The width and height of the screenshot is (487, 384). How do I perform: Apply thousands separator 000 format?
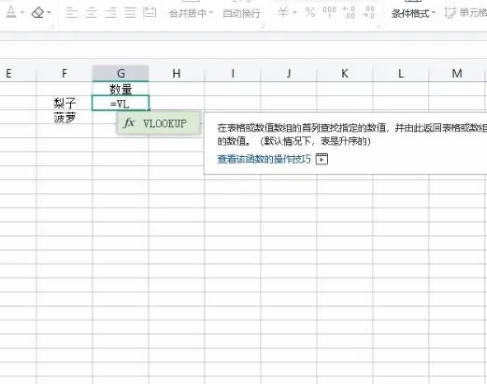pos(329,12)
